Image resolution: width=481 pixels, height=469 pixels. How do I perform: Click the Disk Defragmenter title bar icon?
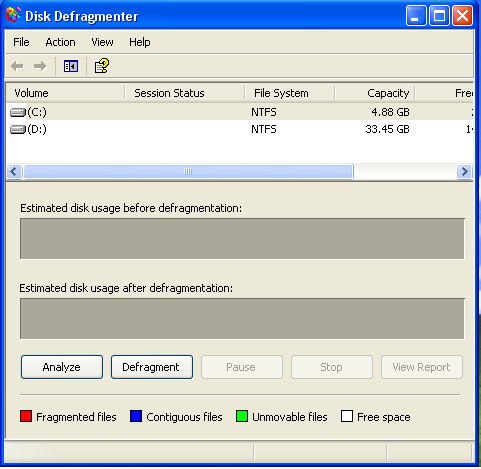13,15
